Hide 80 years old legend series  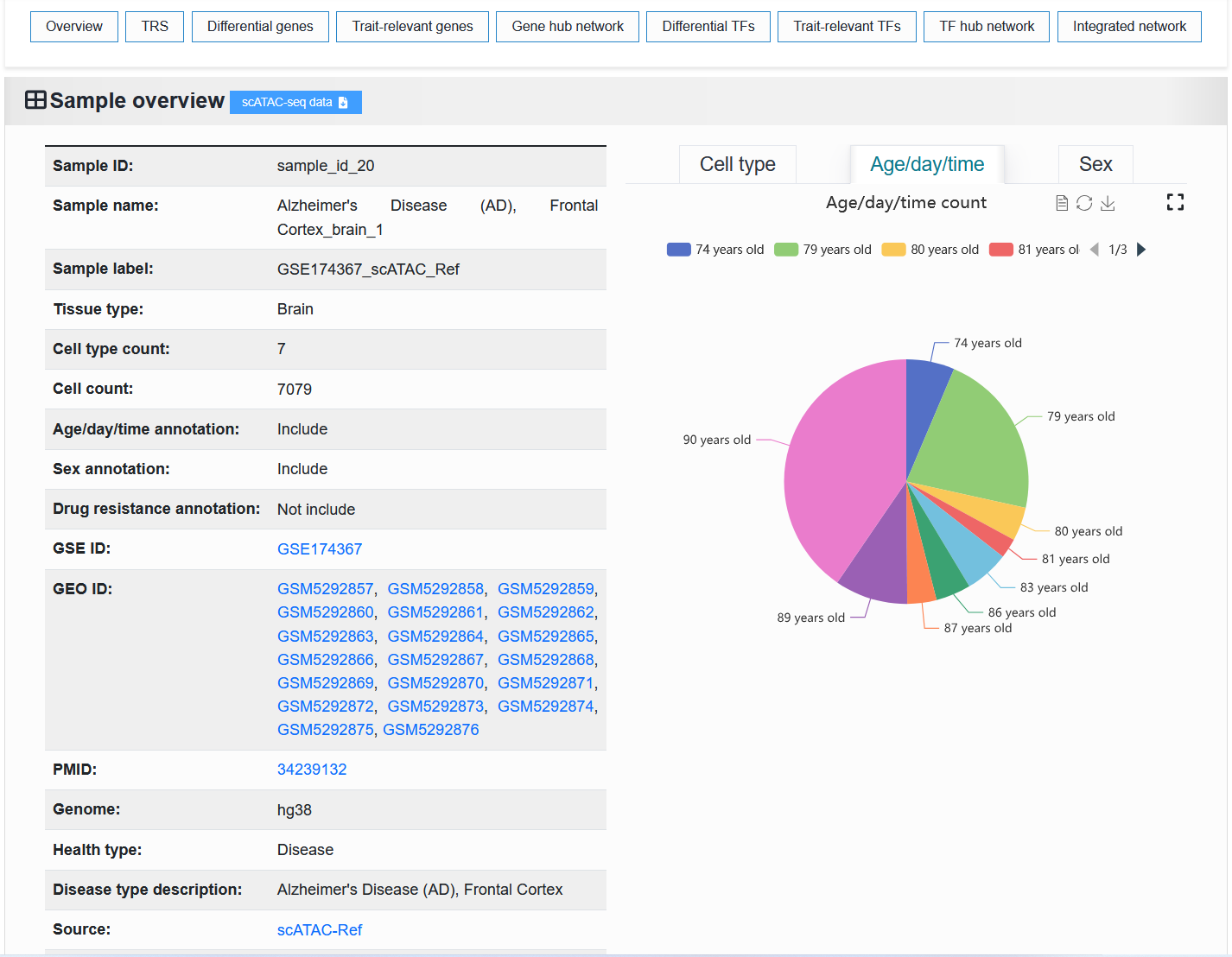click(930, 250)
